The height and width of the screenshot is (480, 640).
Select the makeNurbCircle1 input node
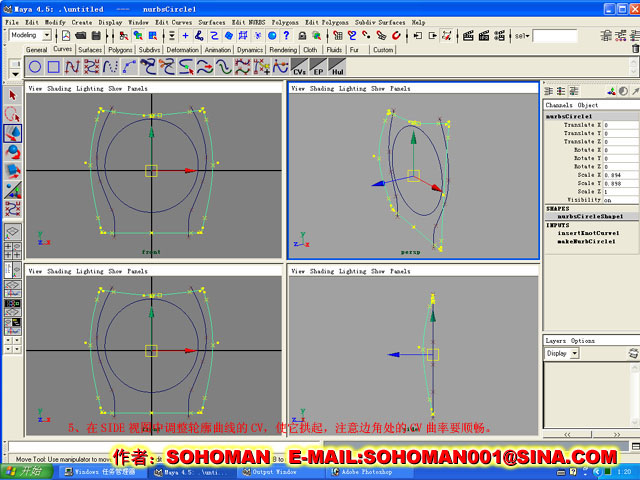pyautogui.click(x=587, y=242)
